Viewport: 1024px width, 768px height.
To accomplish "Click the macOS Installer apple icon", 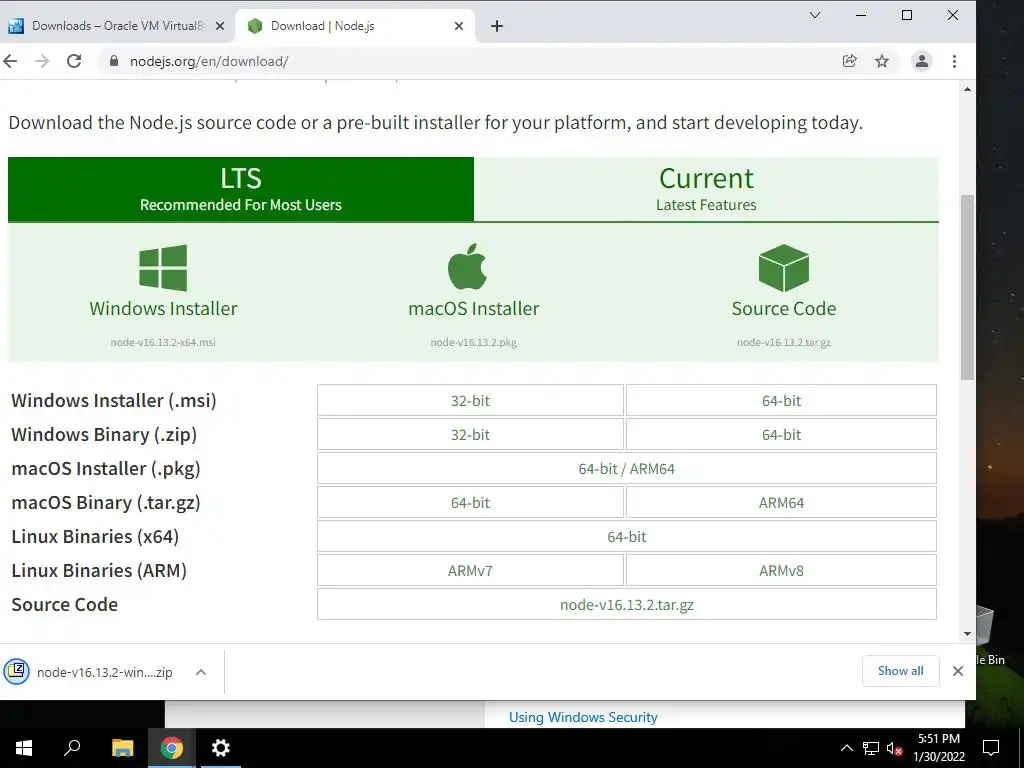I will (x=468, y=266).
